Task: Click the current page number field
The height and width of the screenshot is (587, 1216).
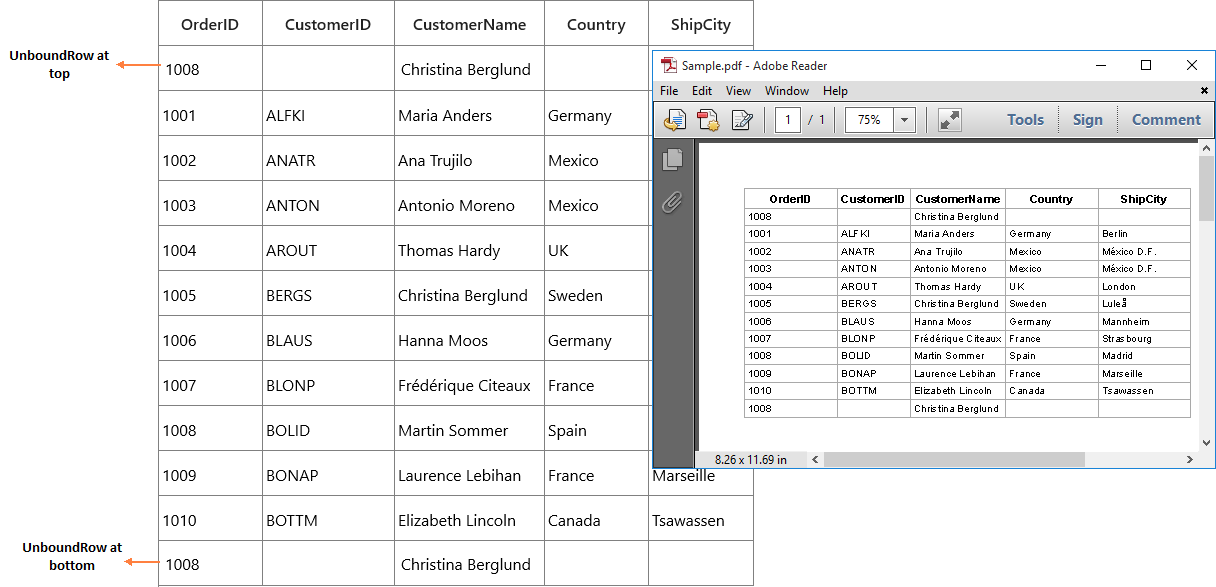Action: coord(788,120)
